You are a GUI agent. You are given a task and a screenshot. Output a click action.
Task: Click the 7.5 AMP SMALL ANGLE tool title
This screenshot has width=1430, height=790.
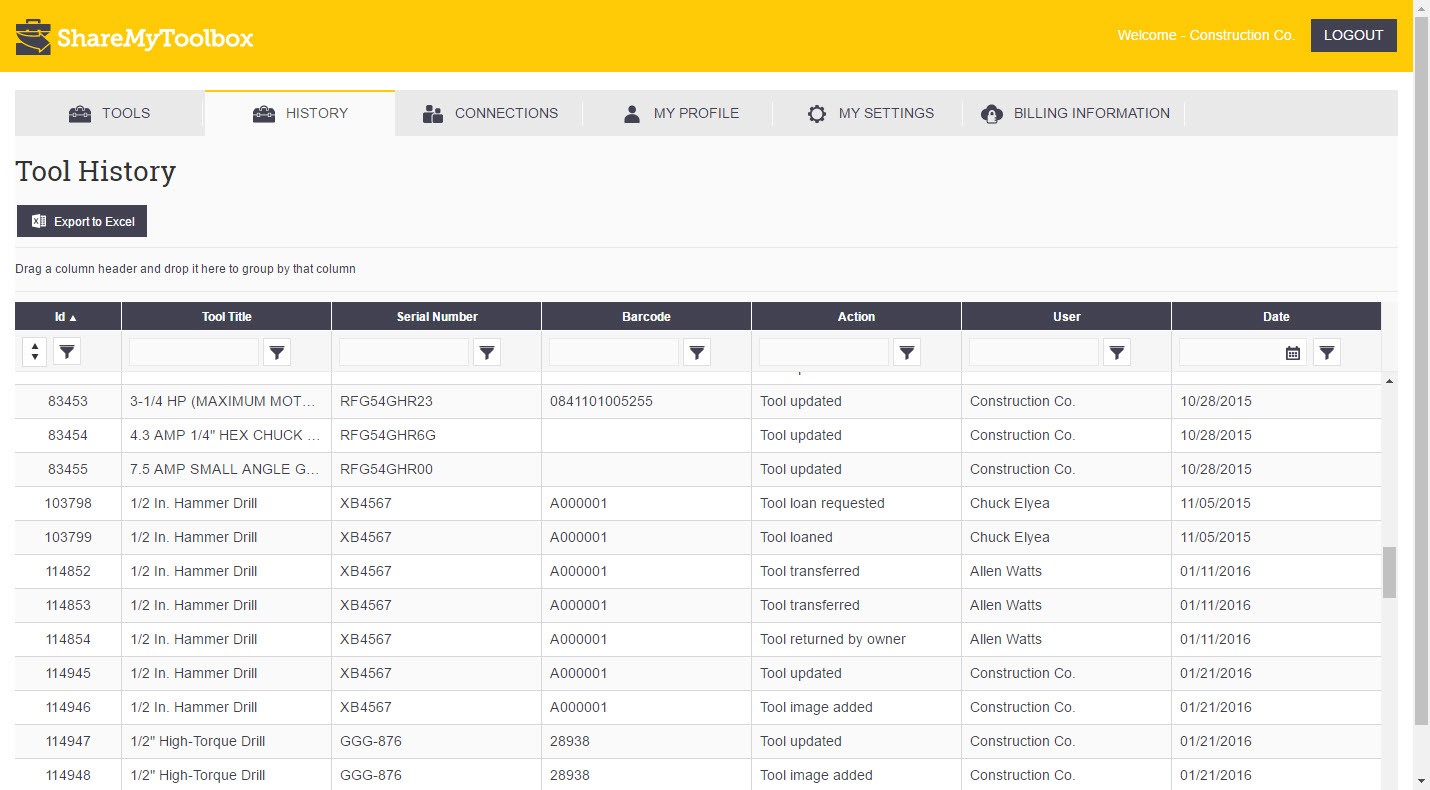225,469
